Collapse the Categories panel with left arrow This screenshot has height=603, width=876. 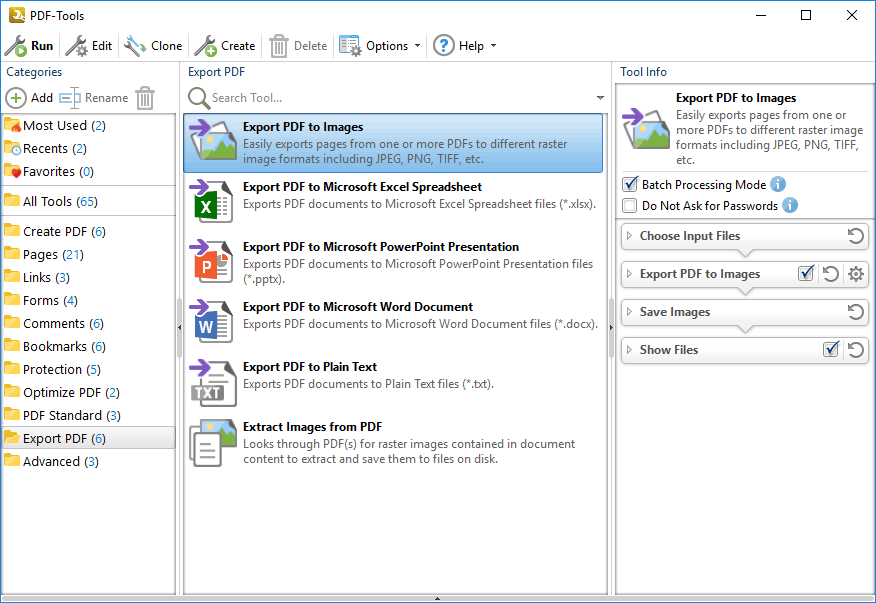pyautogui.click(x=179, y=327)
